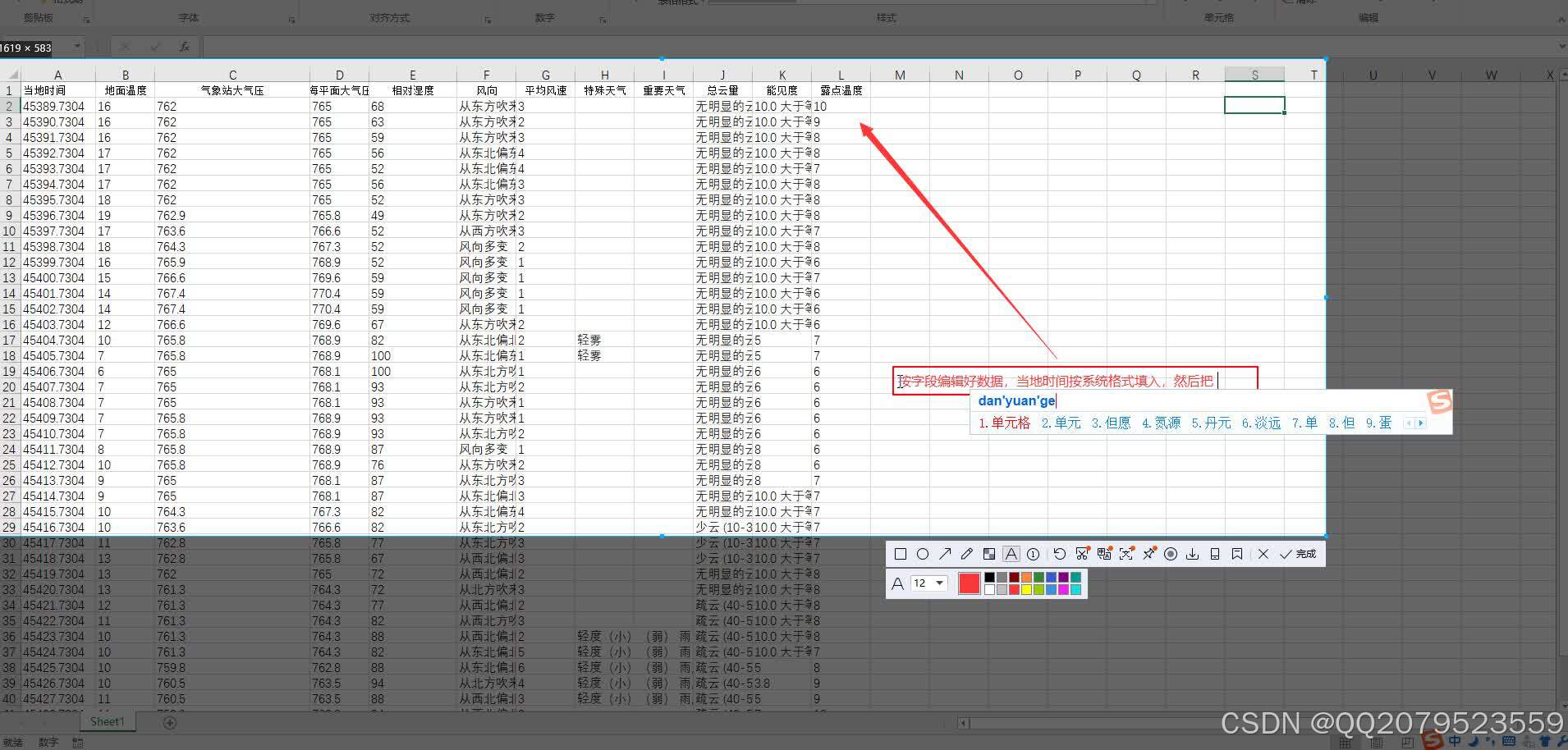Open the 数字 group dialog launcher
This screenshot has width=1568, height=750.
(603, 19)
